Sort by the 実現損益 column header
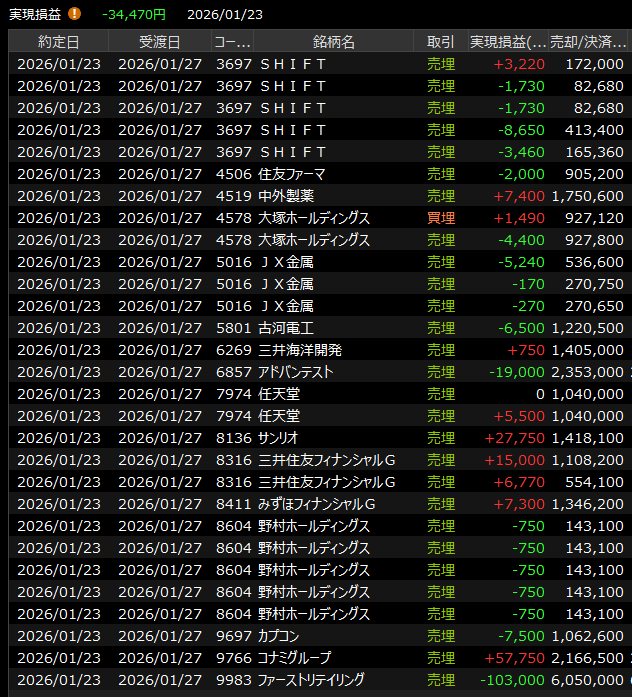This screenshot has width=632, height=697. (507, 41)
